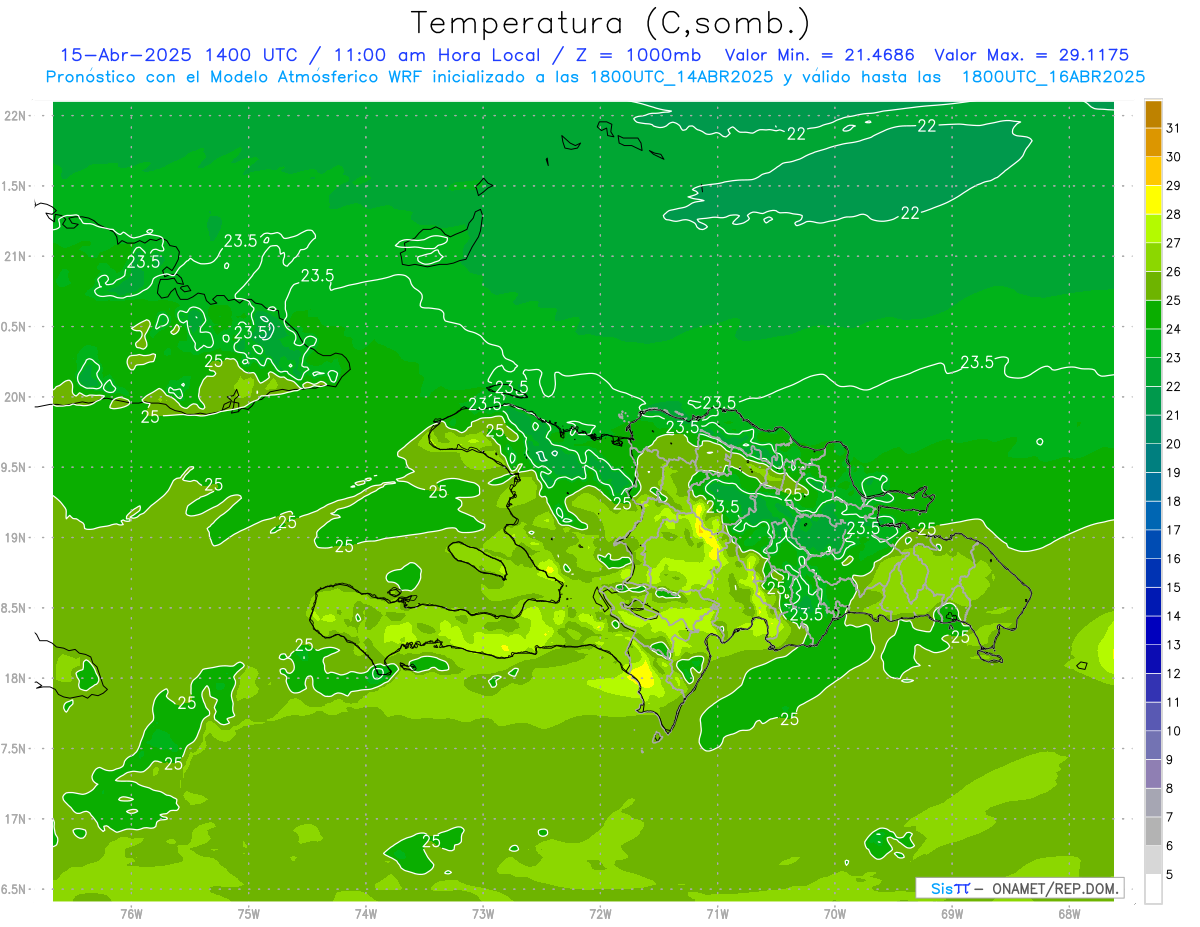Click the 73W longitude axis label

tap(483, 913)
